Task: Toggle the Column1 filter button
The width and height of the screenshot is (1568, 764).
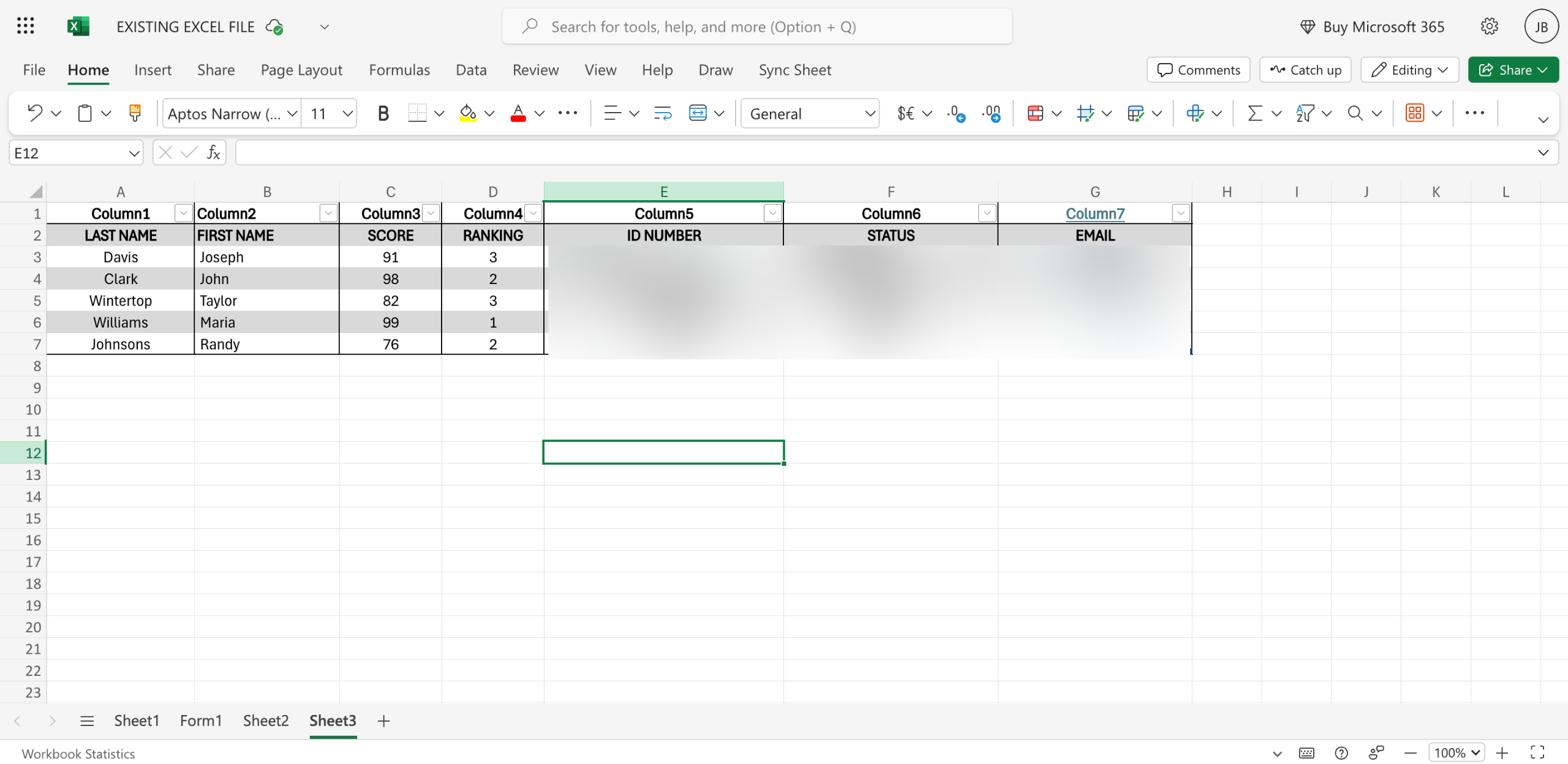Action: click(x=183, y=213)
